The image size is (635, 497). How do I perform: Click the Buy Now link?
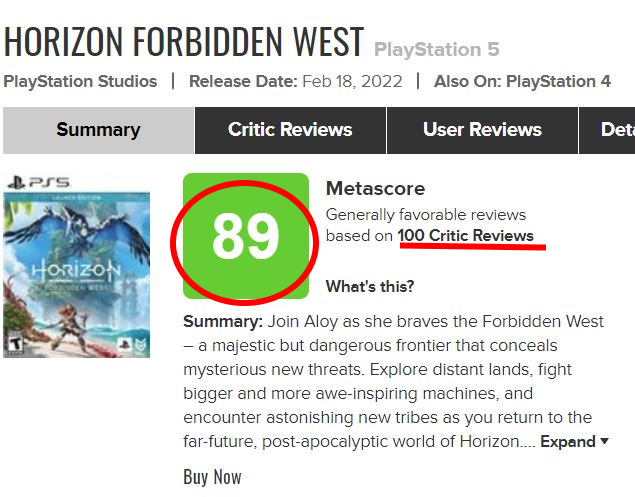coord(212,477)
